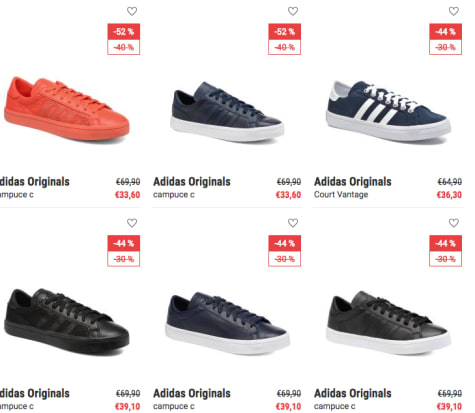
Task: Click €33,60 price under red sneaker
Action: (127, 195)
